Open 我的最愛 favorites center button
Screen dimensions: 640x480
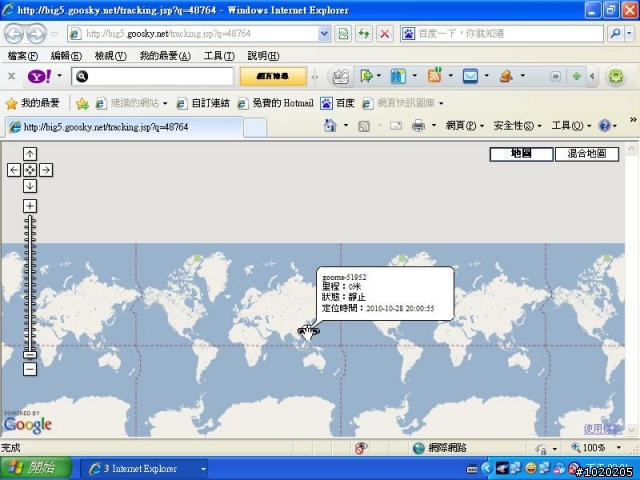click(x=33, y=103)
